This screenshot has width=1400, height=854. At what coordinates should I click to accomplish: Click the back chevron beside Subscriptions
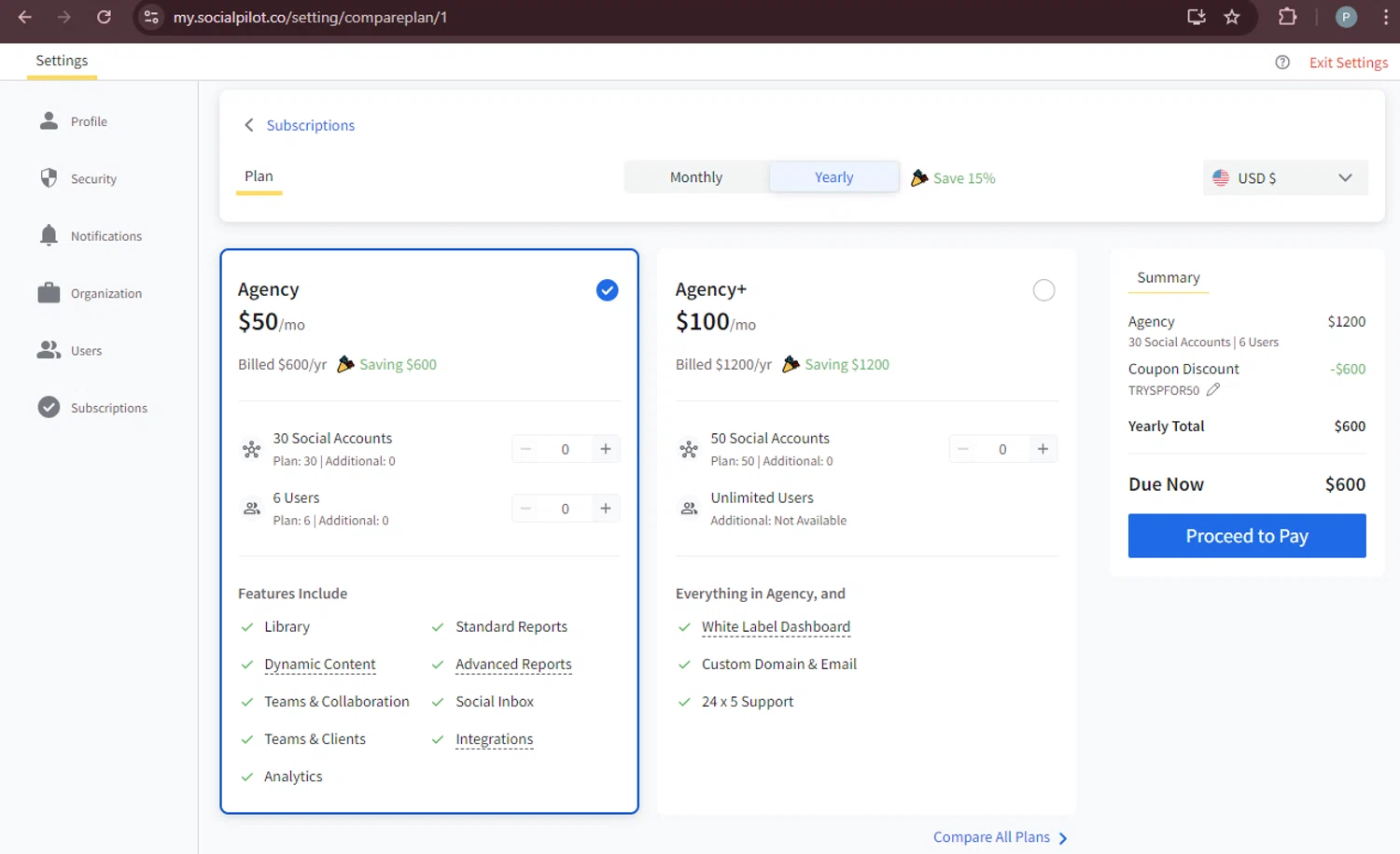[248, 125]
